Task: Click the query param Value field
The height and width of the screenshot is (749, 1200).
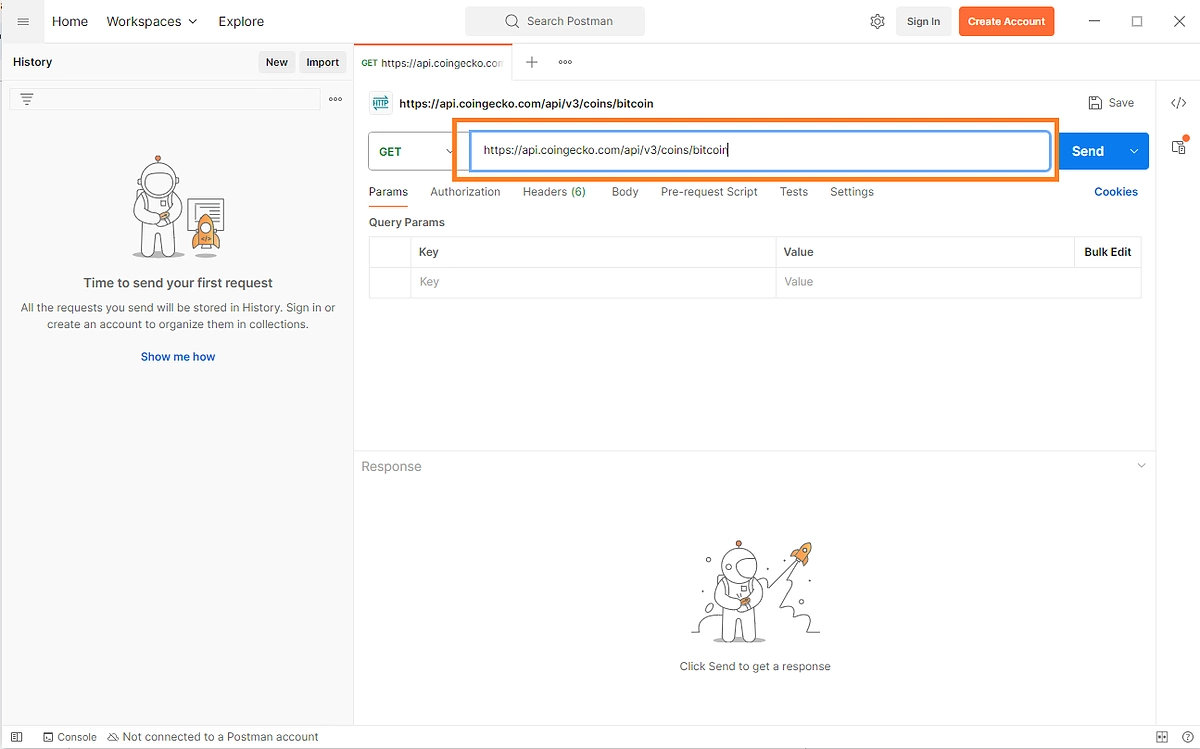Action: [x=958, y=282]
